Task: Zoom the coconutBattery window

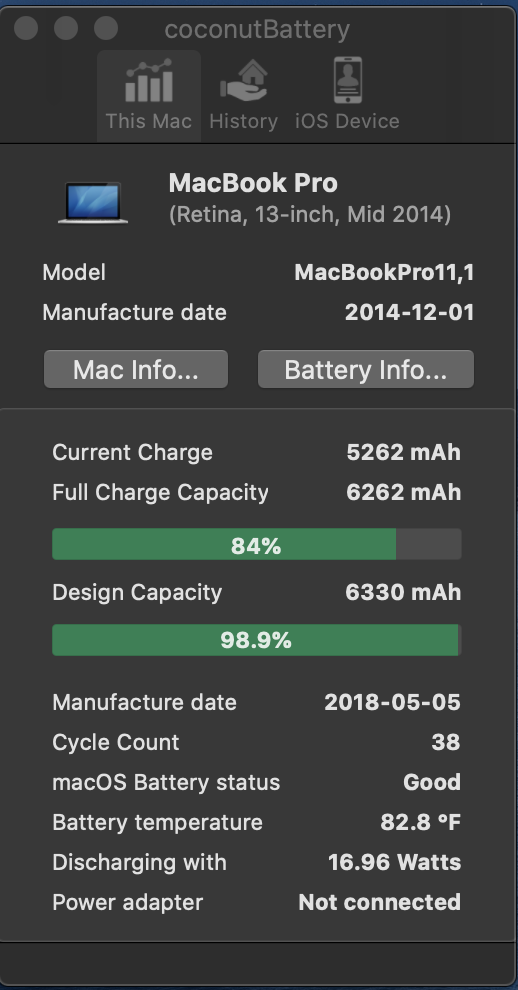Action: pyautogui.click(x=106, y=28)
